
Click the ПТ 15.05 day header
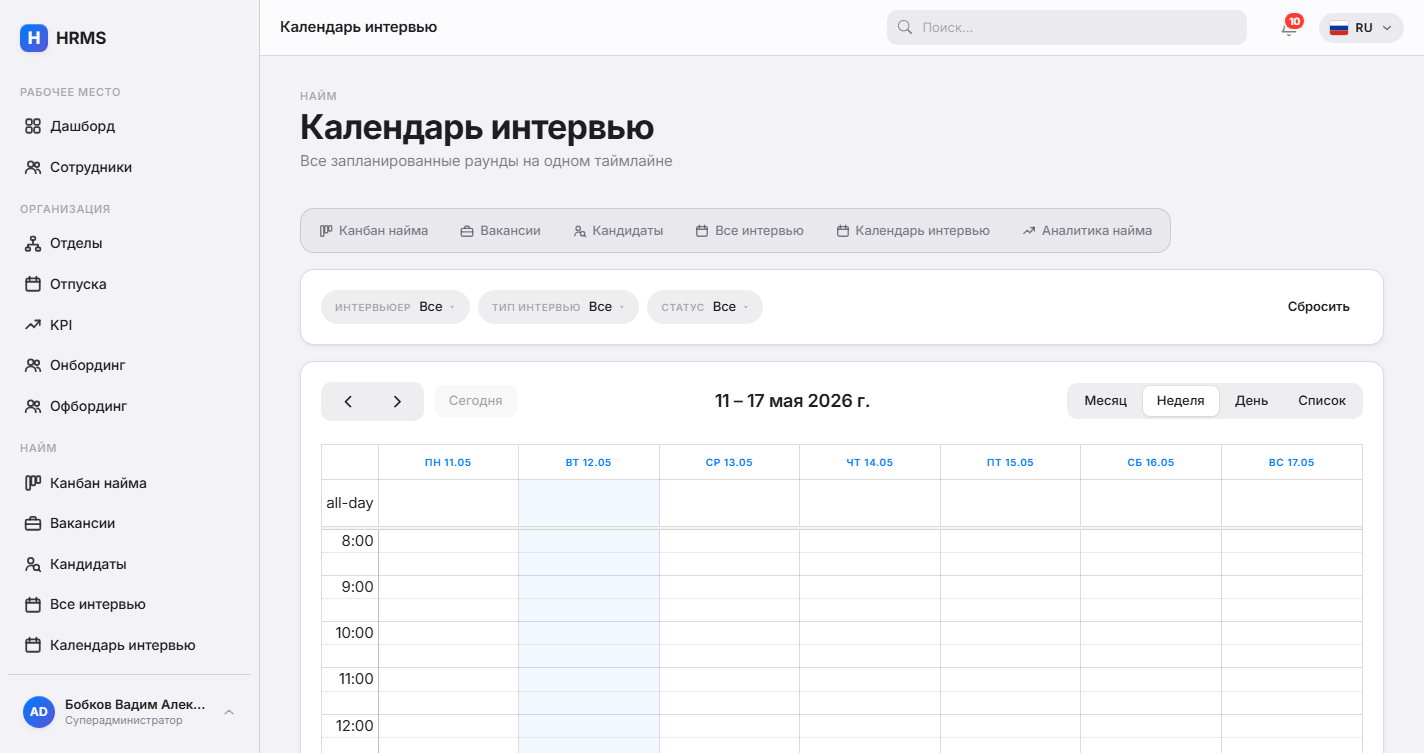1010,462
